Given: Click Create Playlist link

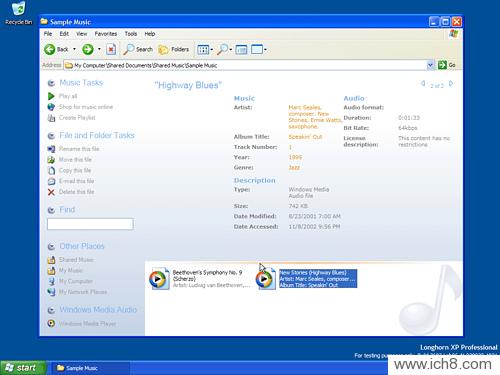Looking at the screenshot, I should 77,118.
